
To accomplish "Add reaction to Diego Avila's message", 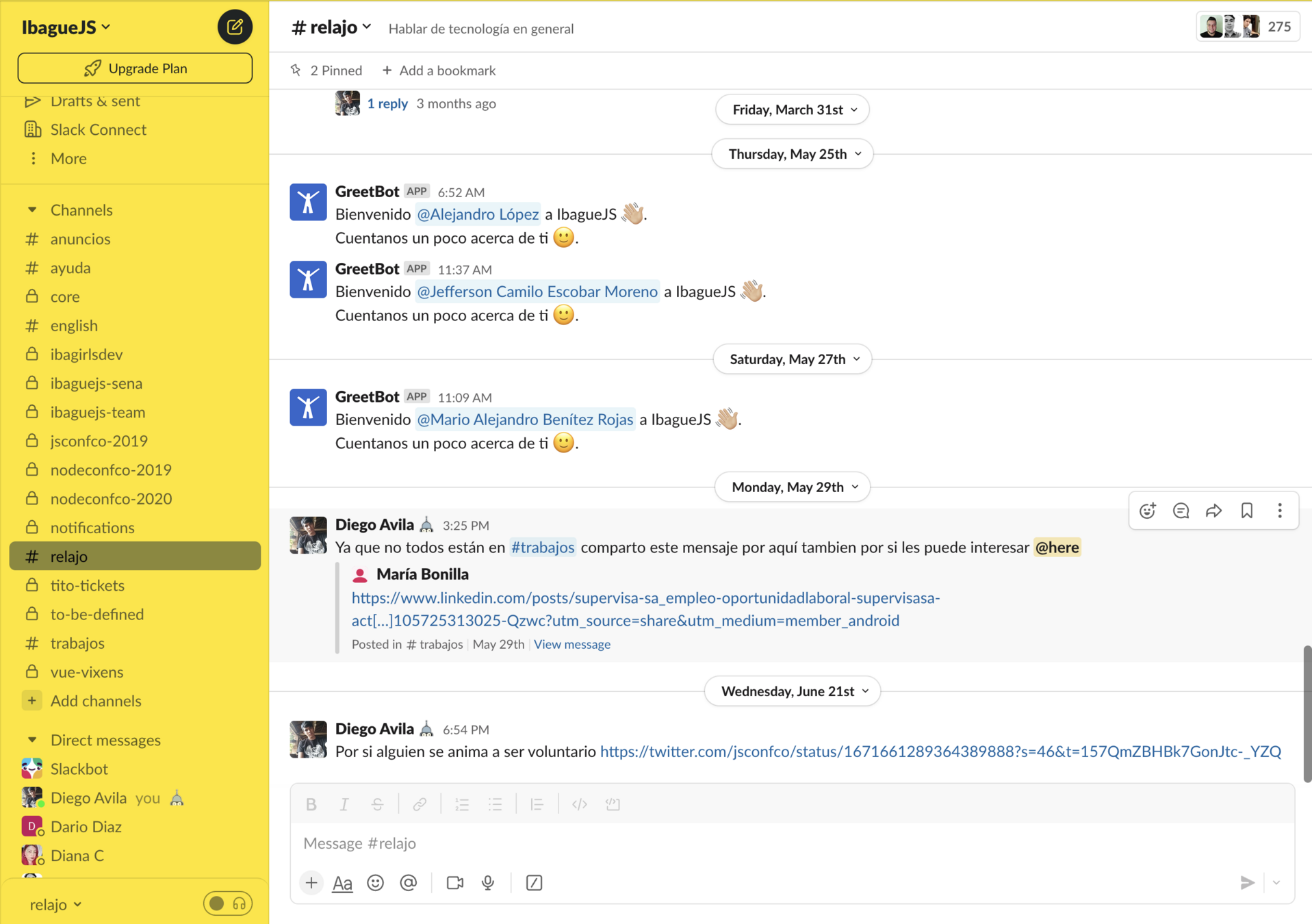I will (1148, 511).
